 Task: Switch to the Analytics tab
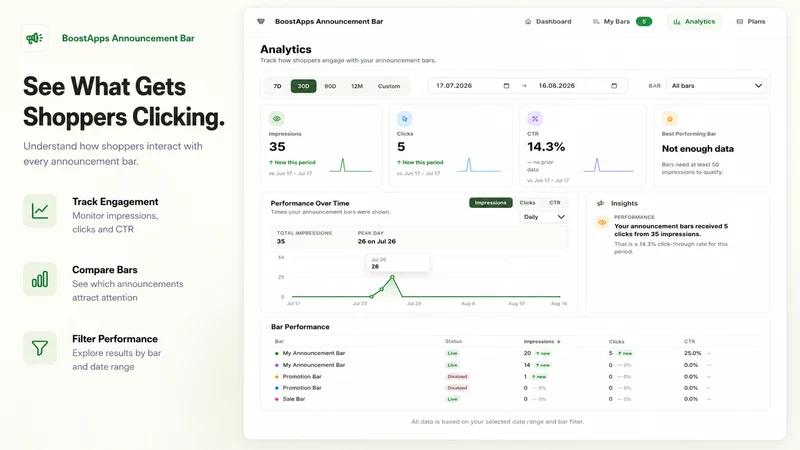[694, 21]
